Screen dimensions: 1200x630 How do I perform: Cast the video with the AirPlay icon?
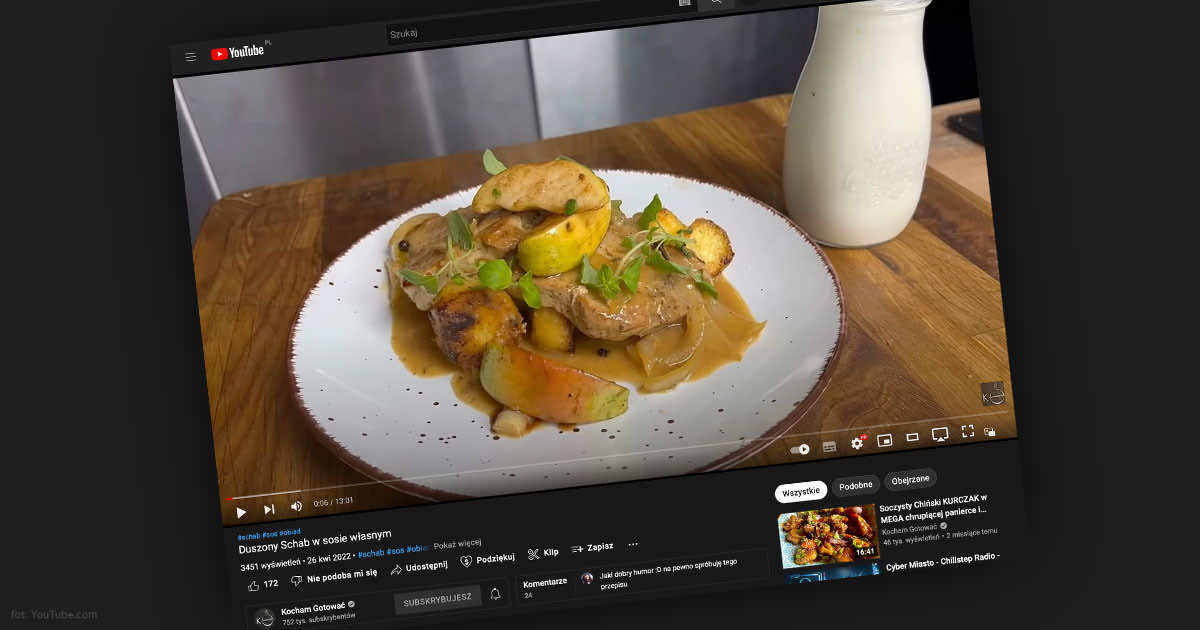(940, 434)
